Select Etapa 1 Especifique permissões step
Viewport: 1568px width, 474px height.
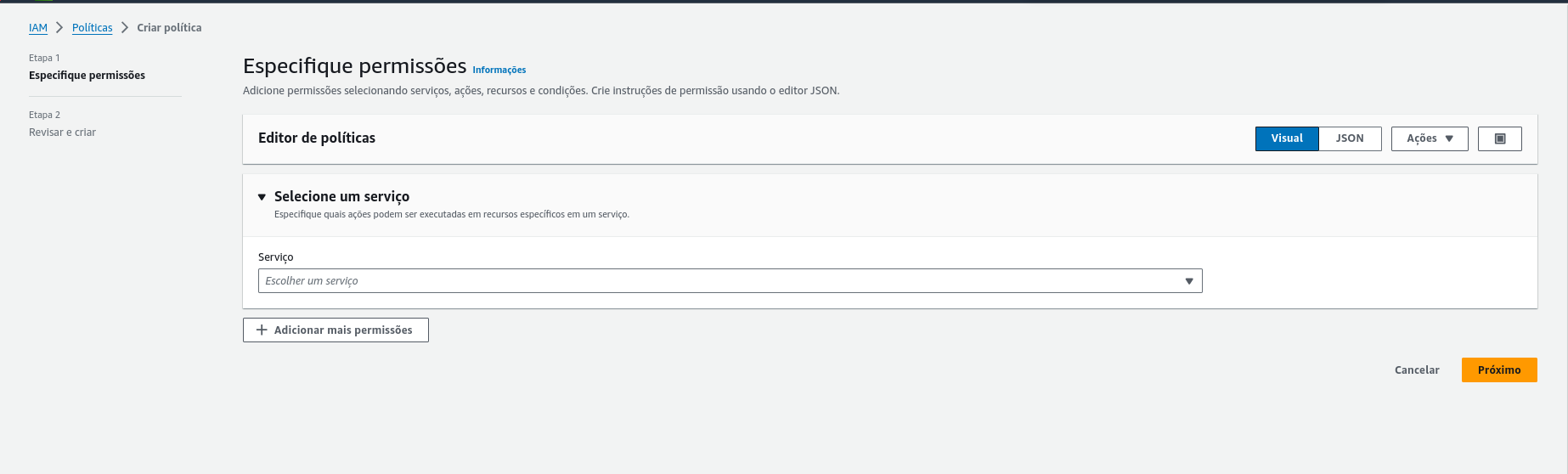pos(87,76)
